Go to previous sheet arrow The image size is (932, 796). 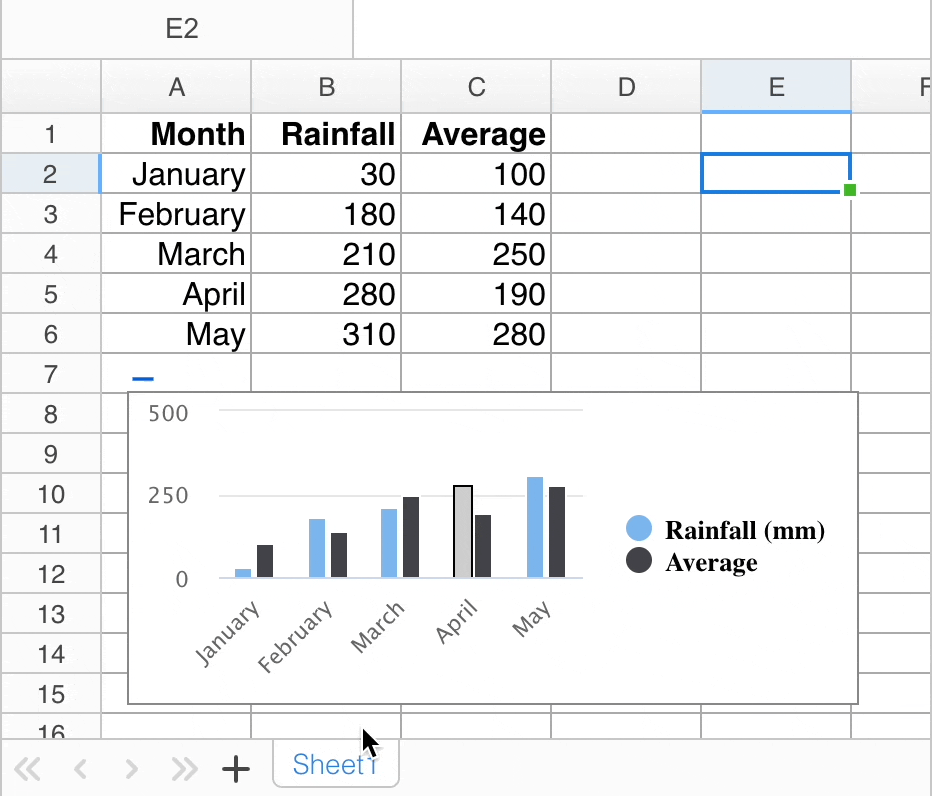tap(80, 769)
